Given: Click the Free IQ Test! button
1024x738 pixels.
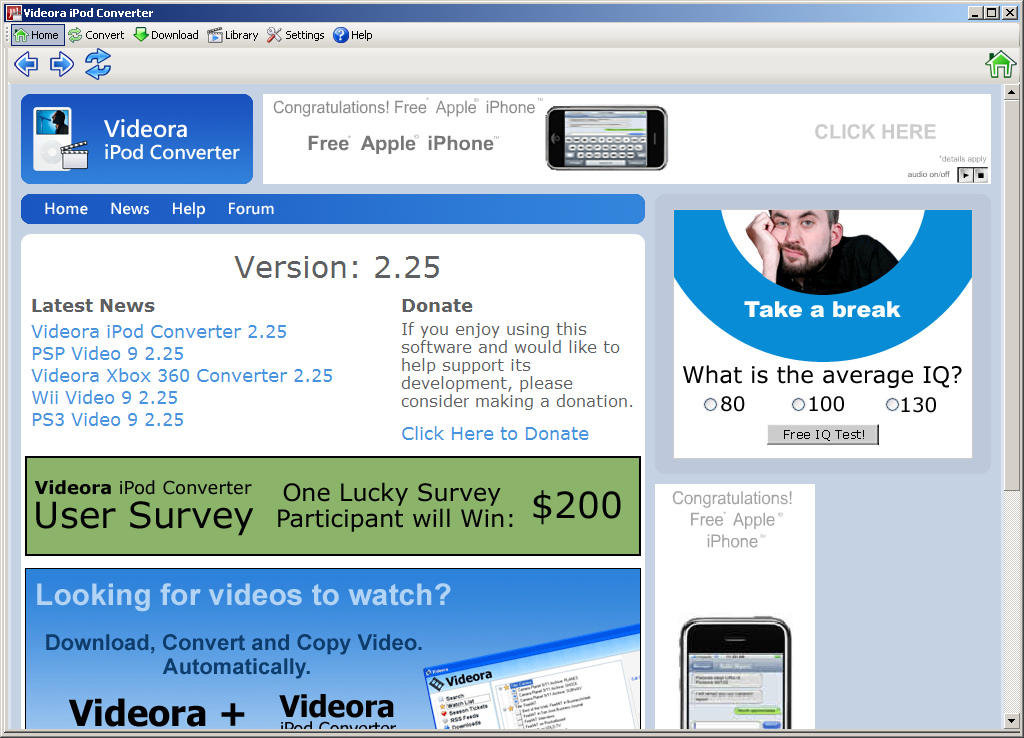Looking at the screenshot, I should (824, 435).
